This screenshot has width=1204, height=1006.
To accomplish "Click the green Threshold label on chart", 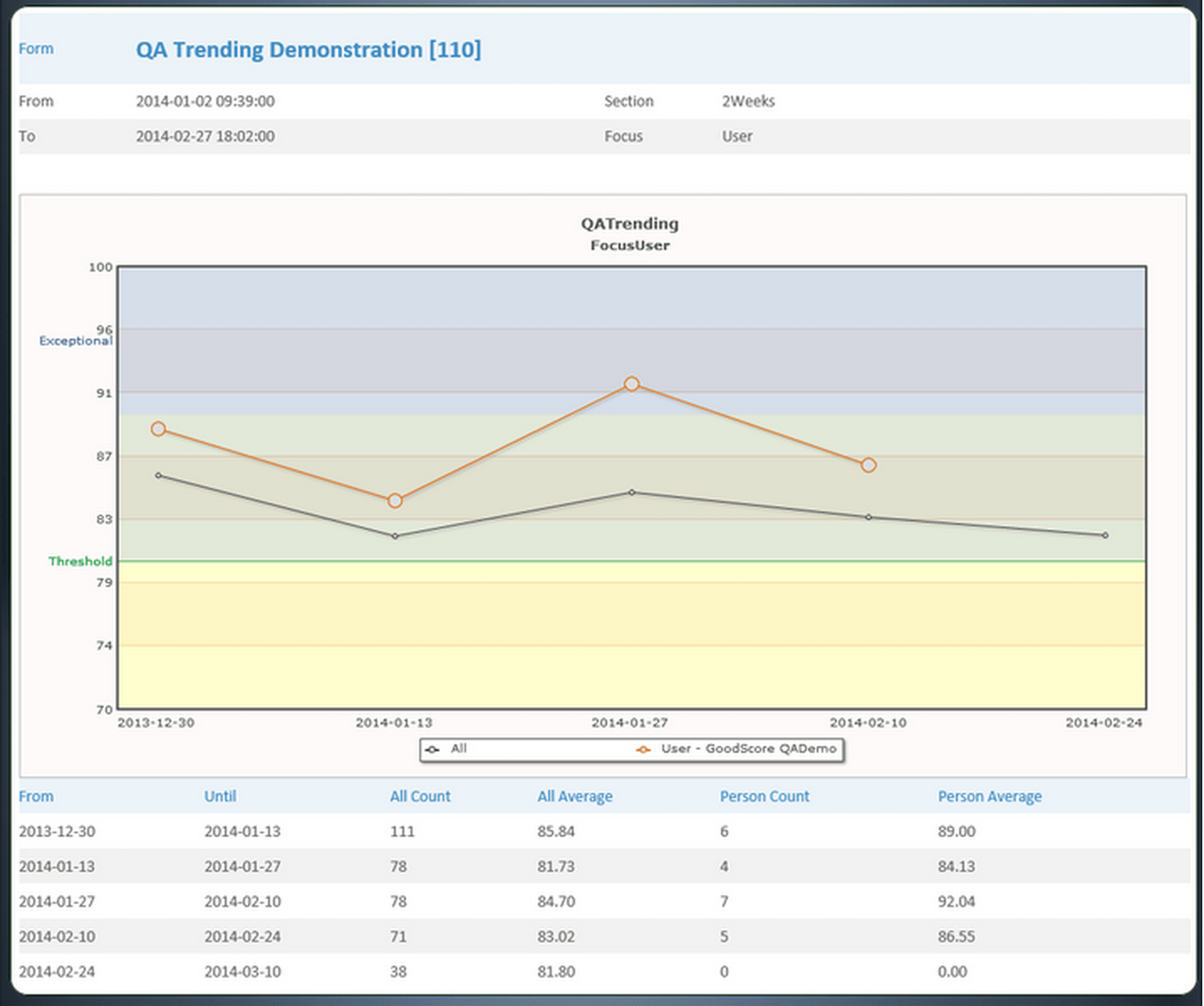I will (x=80, y=562).
